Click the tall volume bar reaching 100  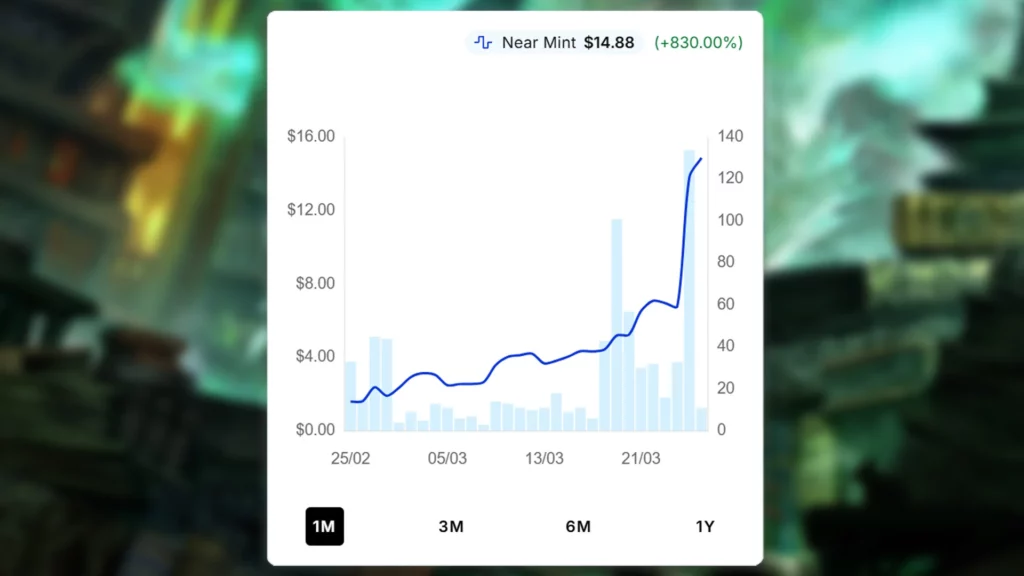(x=617, y=325)
